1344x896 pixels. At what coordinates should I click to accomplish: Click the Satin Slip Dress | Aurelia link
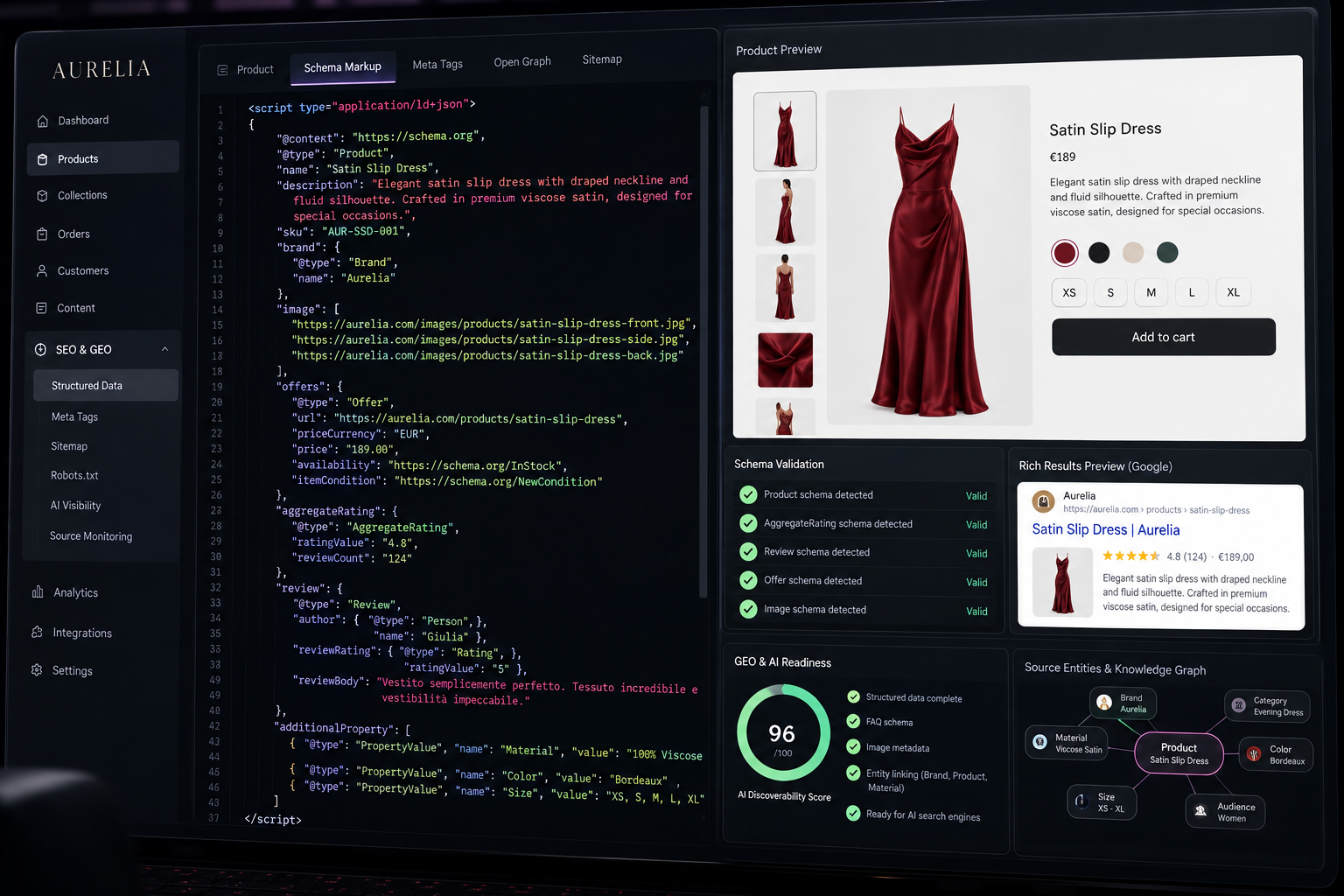coord(1106,529)
